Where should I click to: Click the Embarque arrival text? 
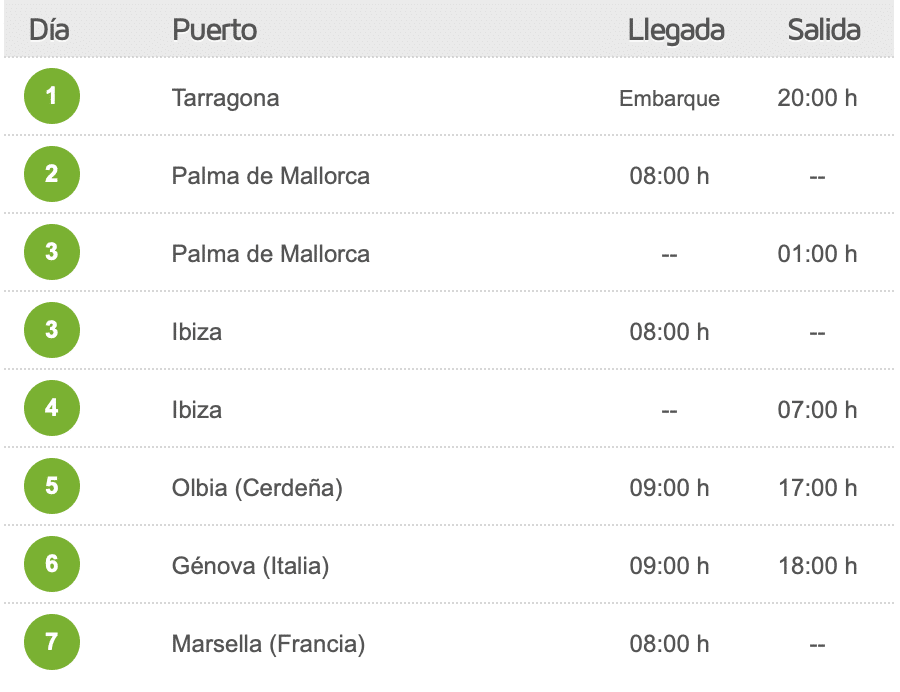[x=669, y=99]
